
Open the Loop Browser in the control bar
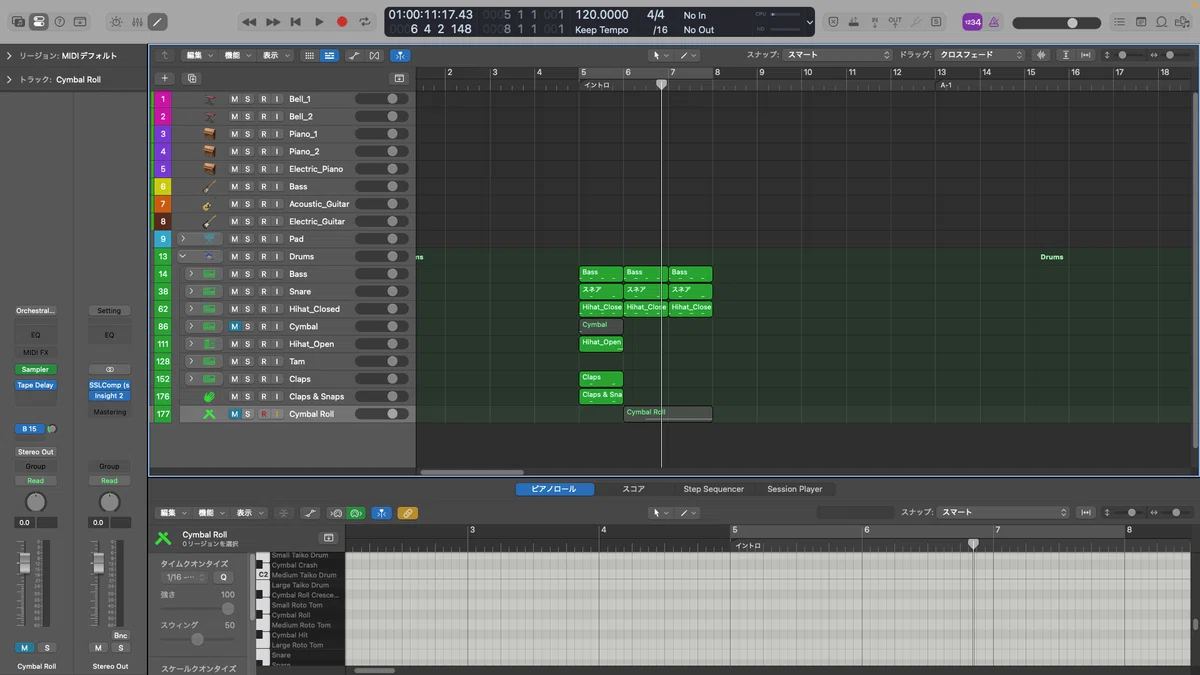(x=1162, y=21)
